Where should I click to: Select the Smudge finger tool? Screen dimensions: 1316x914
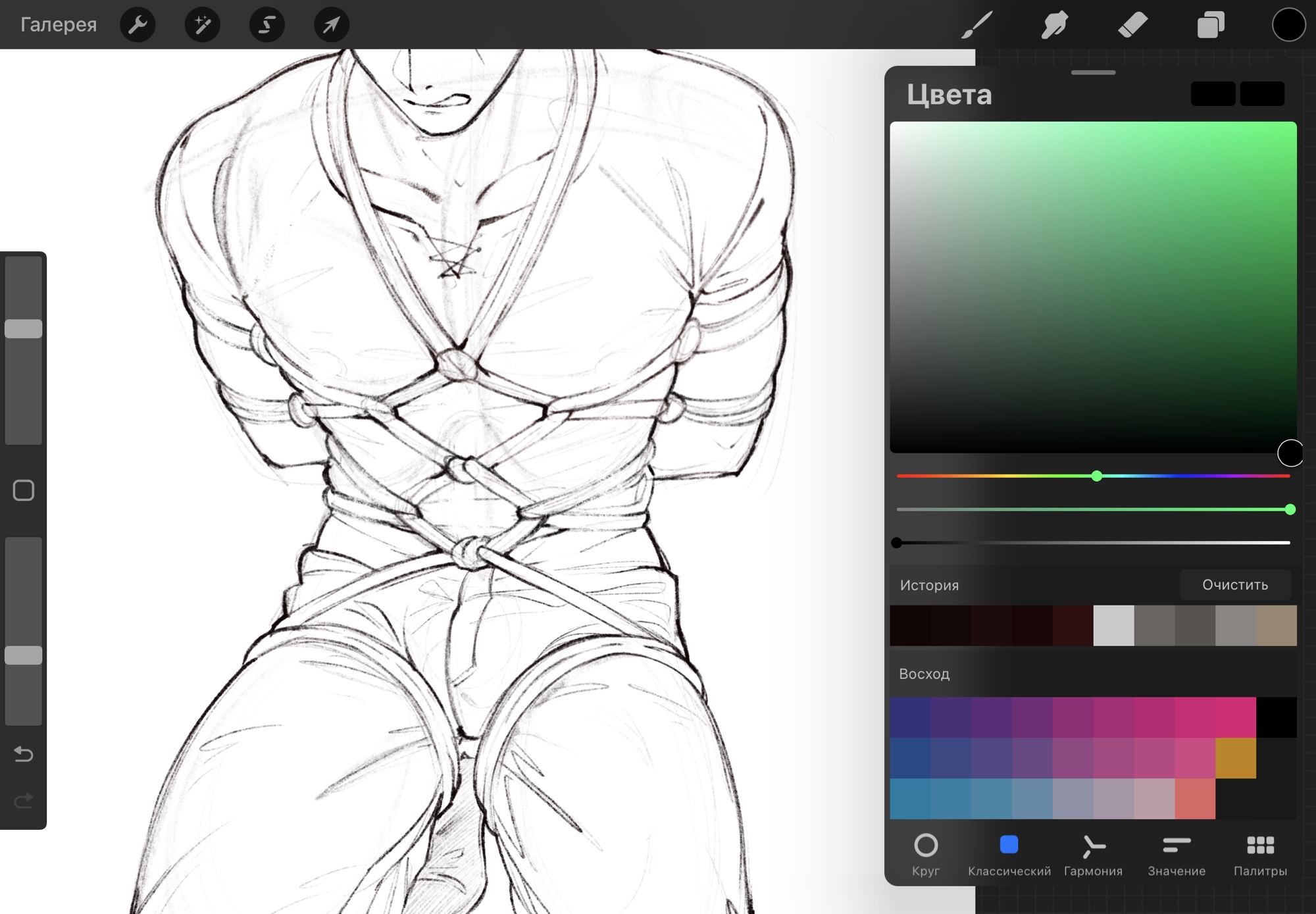click(x=1054, y=25)
